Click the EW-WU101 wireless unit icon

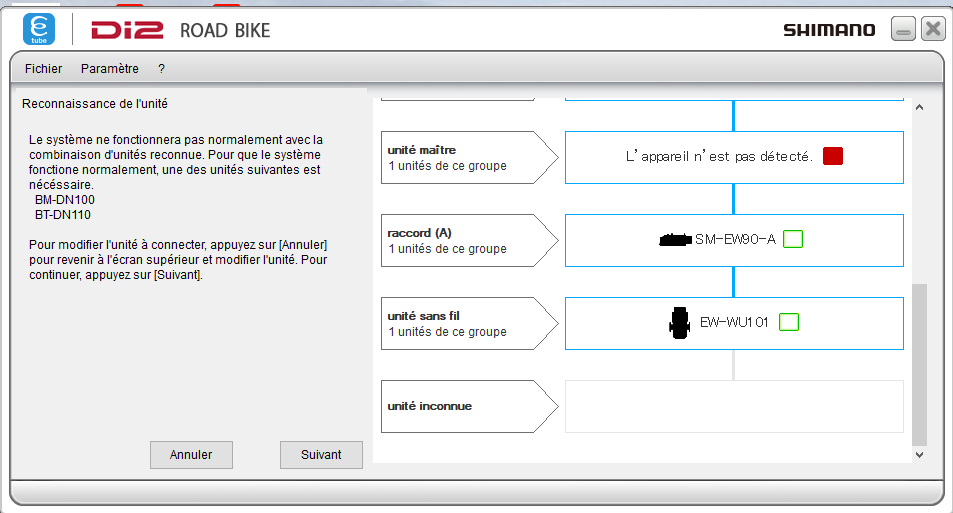679,323
